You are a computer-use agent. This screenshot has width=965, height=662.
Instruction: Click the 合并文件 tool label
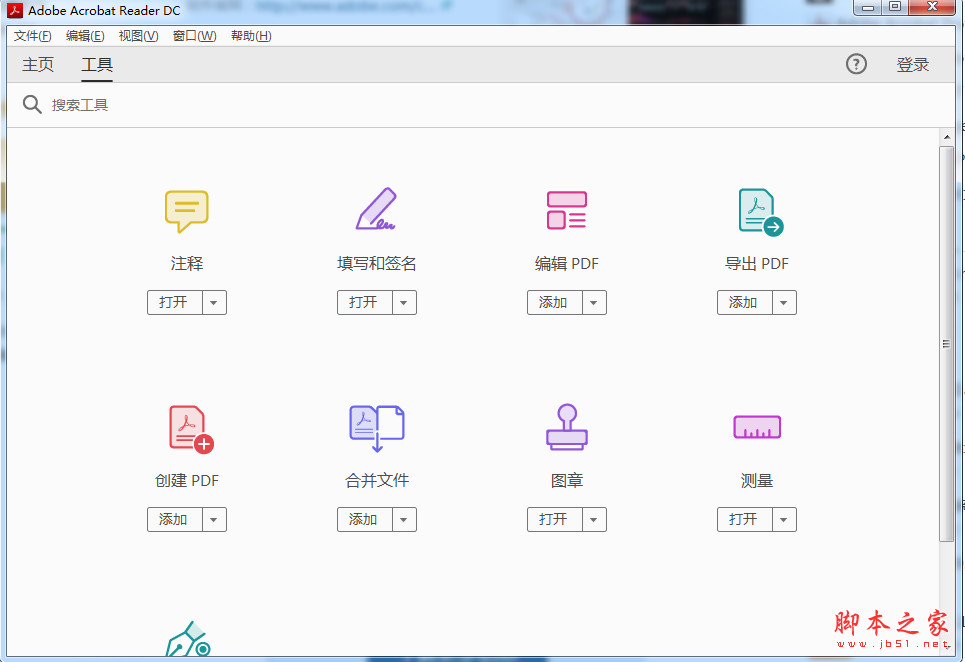coord(377,481)
